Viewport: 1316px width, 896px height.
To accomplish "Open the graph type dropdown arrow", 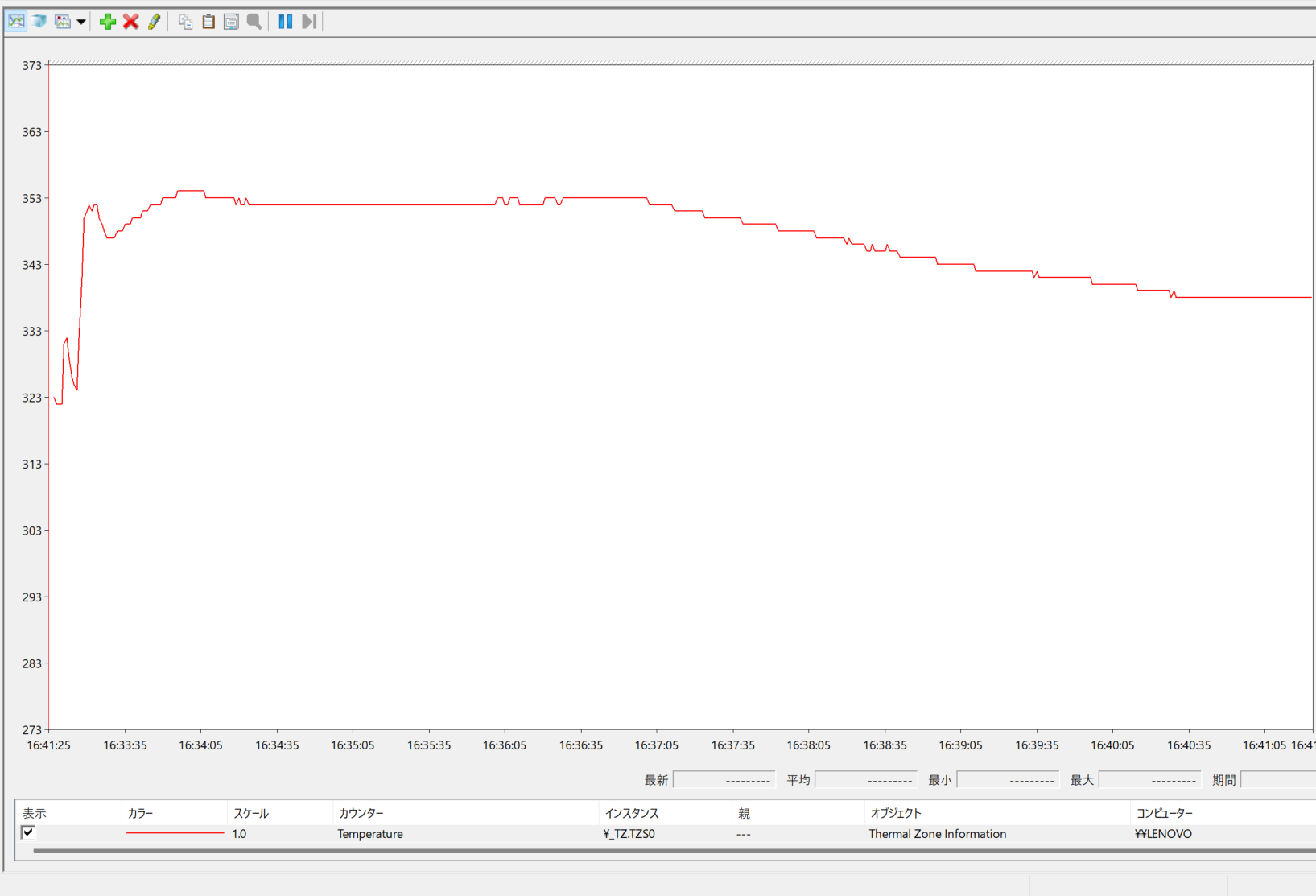I will 81,22.
